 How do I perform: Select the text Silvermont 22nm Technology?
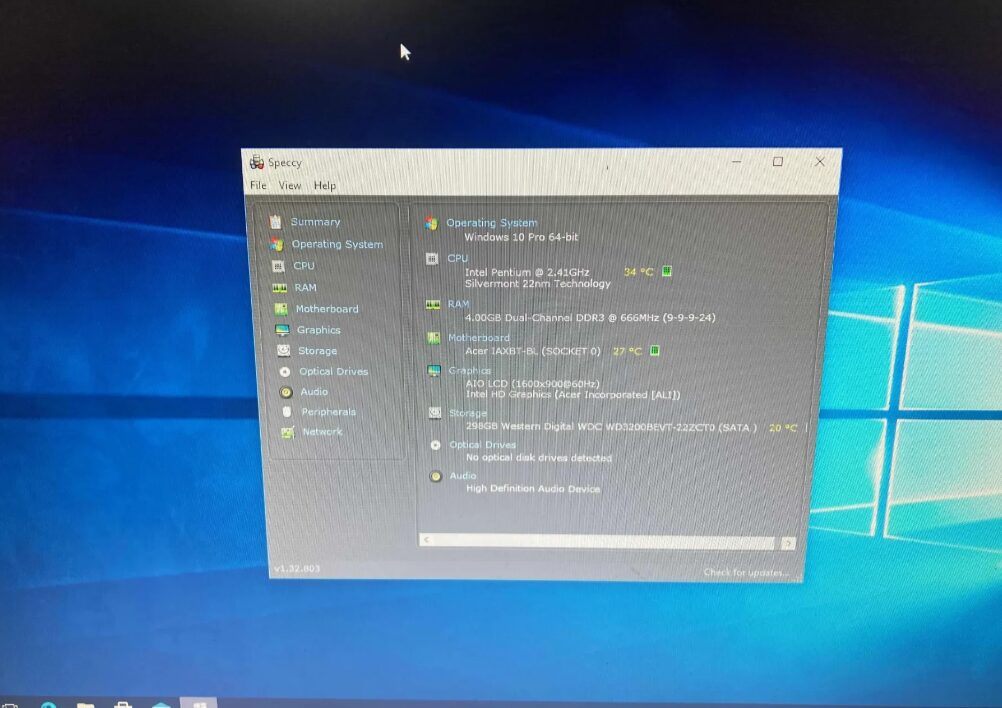(538, 284)
